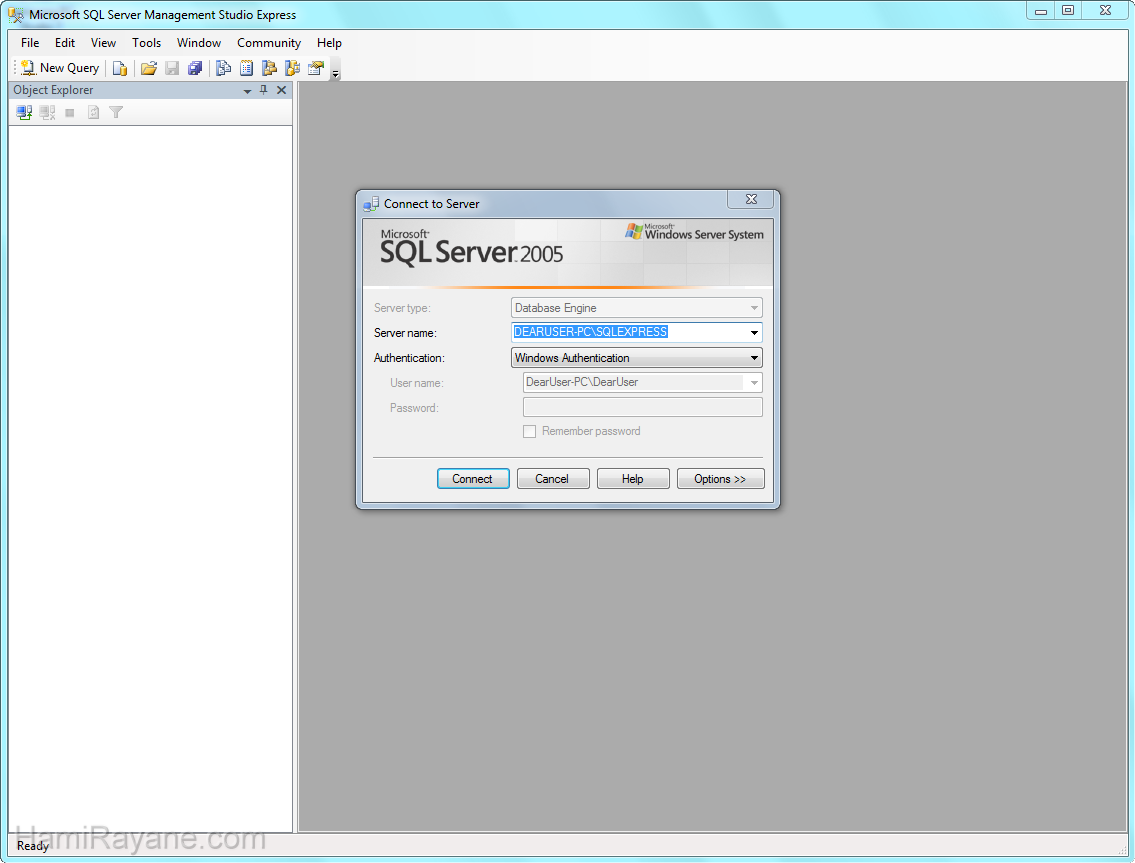Expand the Server type dropdown

point(754,308)
